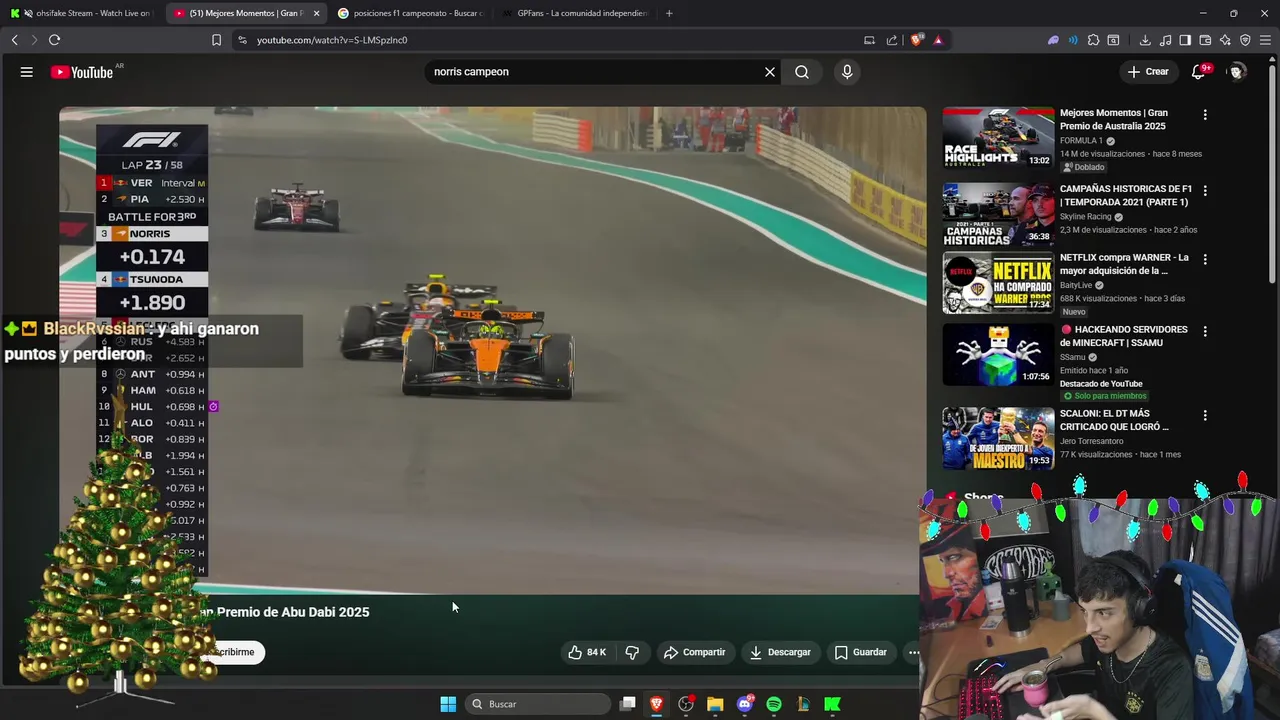
Task: Switch to the ohsifake Stream browser tab
Action: pyautogui.click(x=80, y=13)
